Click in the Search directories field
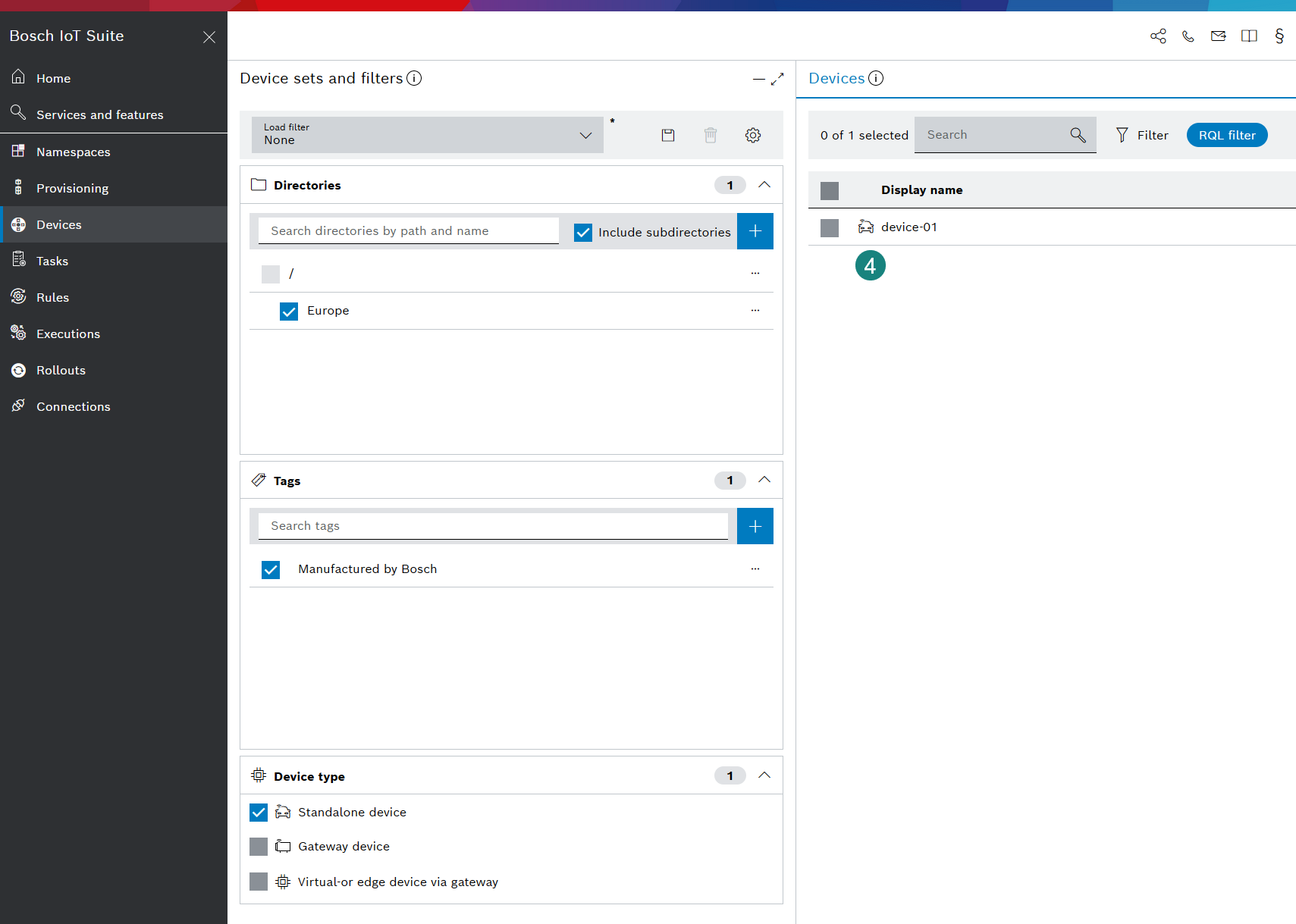Screen dimensions: 1296x924 click(409, 231)
